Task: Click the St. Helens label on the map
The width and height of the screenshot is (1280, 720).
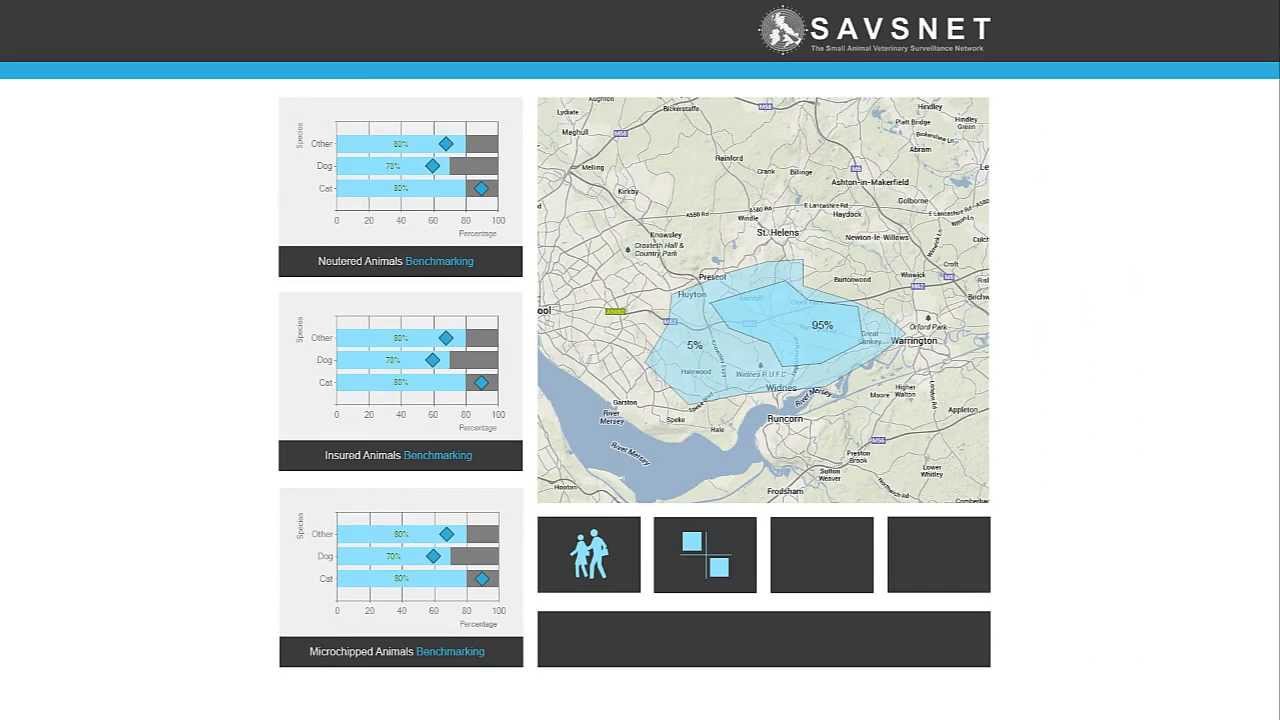Action: [777, 232]
